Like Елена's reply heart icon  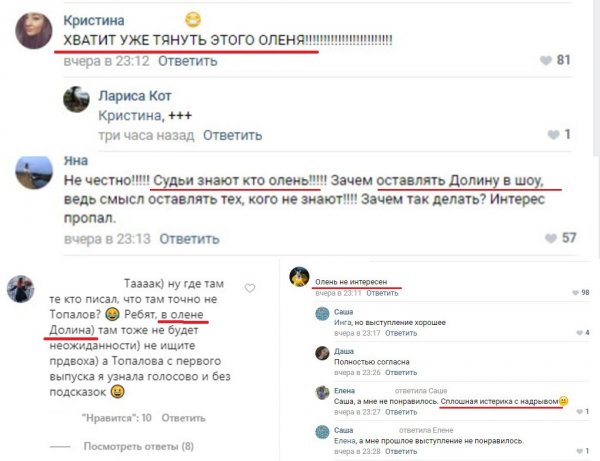[579, 412]
